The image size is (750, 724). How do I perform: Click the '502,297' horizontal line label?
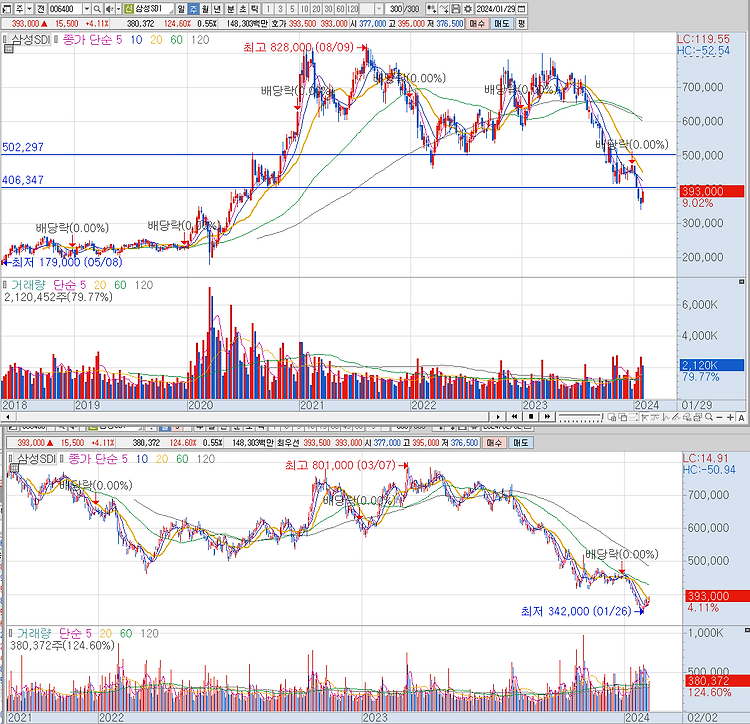coord(22,147)
